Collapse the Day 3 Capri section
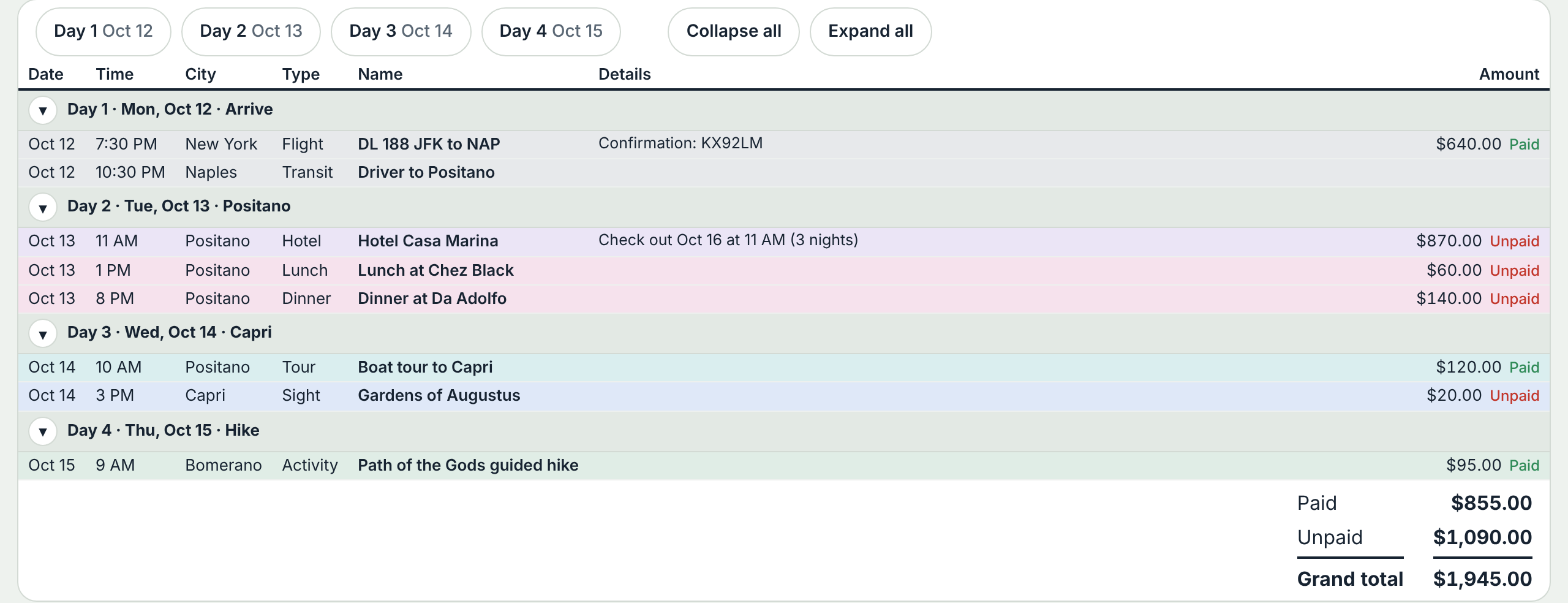The width and height of the screenshot is (1568, 603). tap(43, 333)
